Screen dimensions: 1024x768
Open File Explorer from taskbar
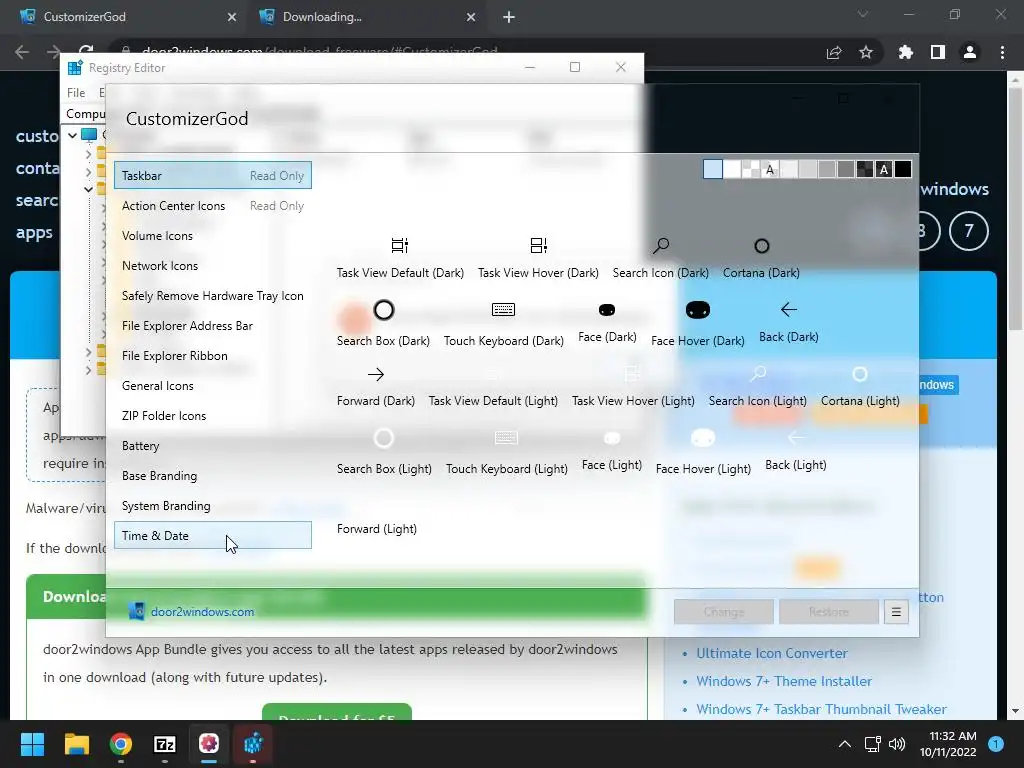pos(76,744)
